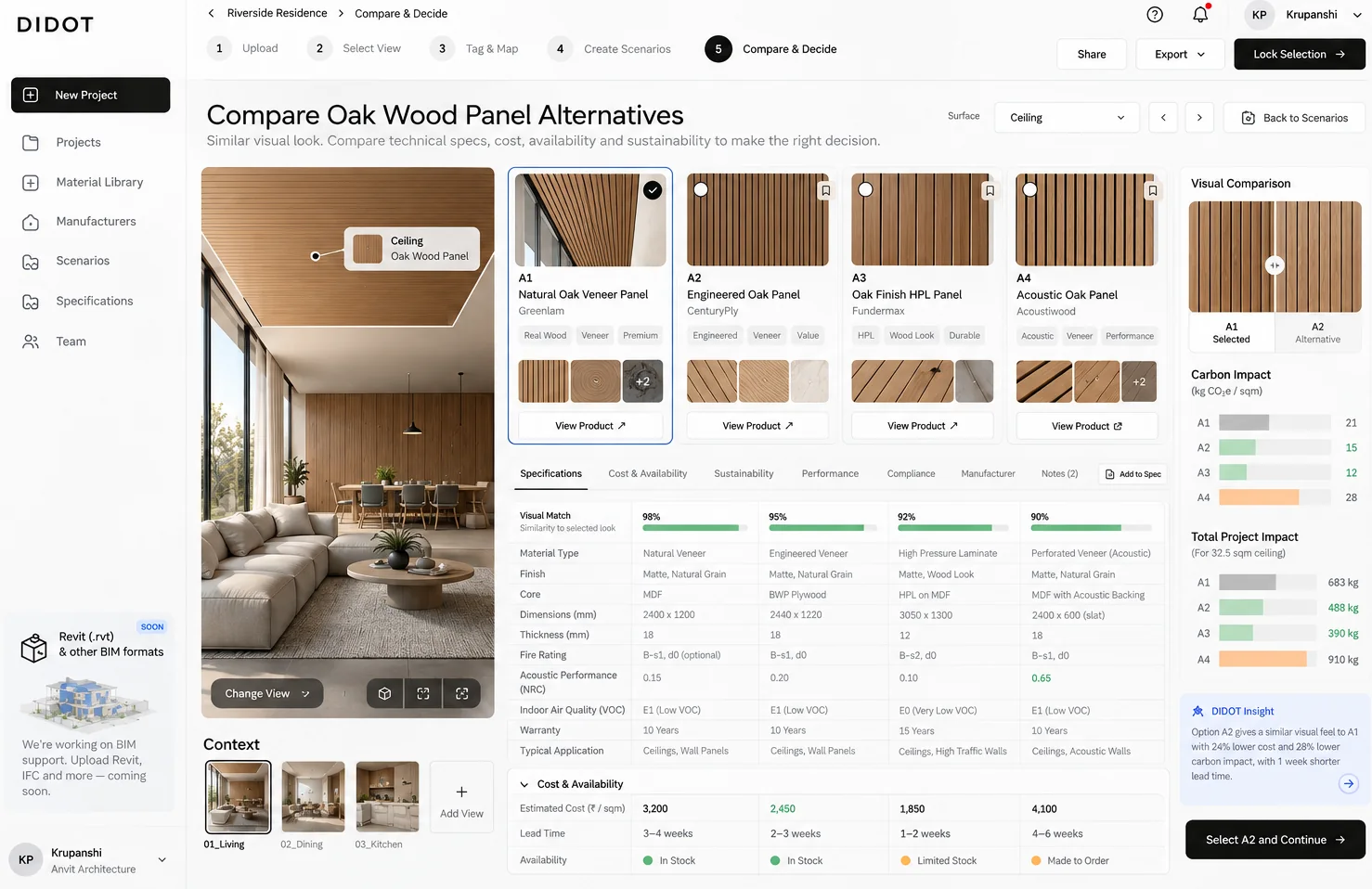Image resolution: width=1372 pixels, height=889 pixels.
Task: Bookmark the A3 Oak Finish HPL Panel
Action: tap(990, 190)
